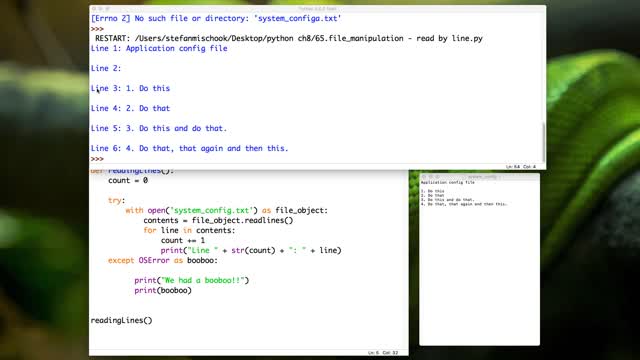Click the system_config text file window title
This screenshot has height=360, width=640.
pos(482,177)
